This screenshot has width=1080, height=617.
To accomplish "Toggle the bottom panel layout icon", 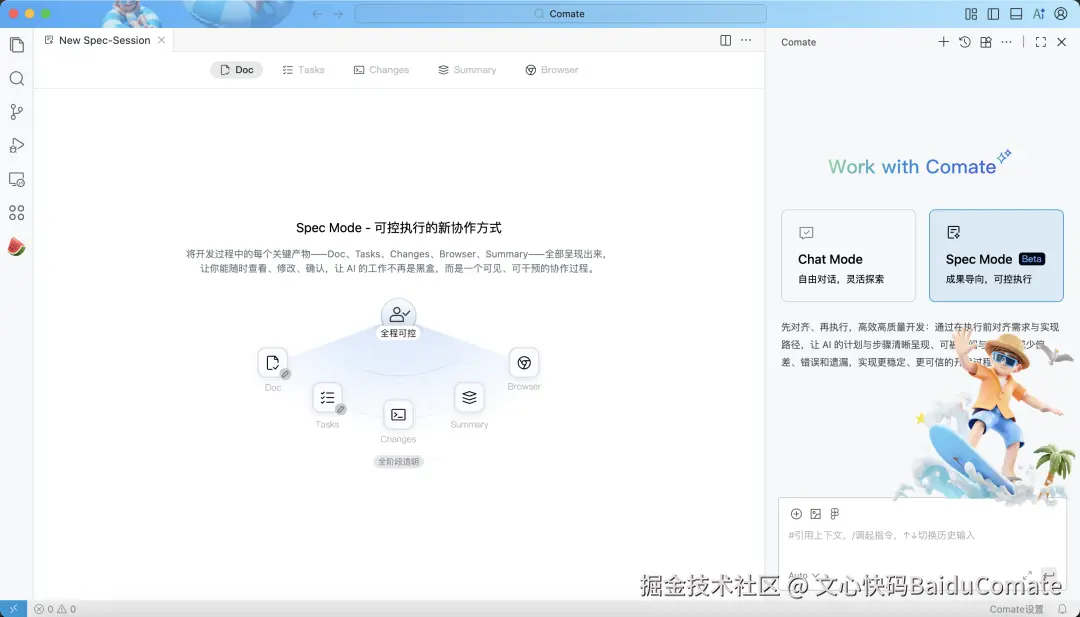I will coord(1016,14).
